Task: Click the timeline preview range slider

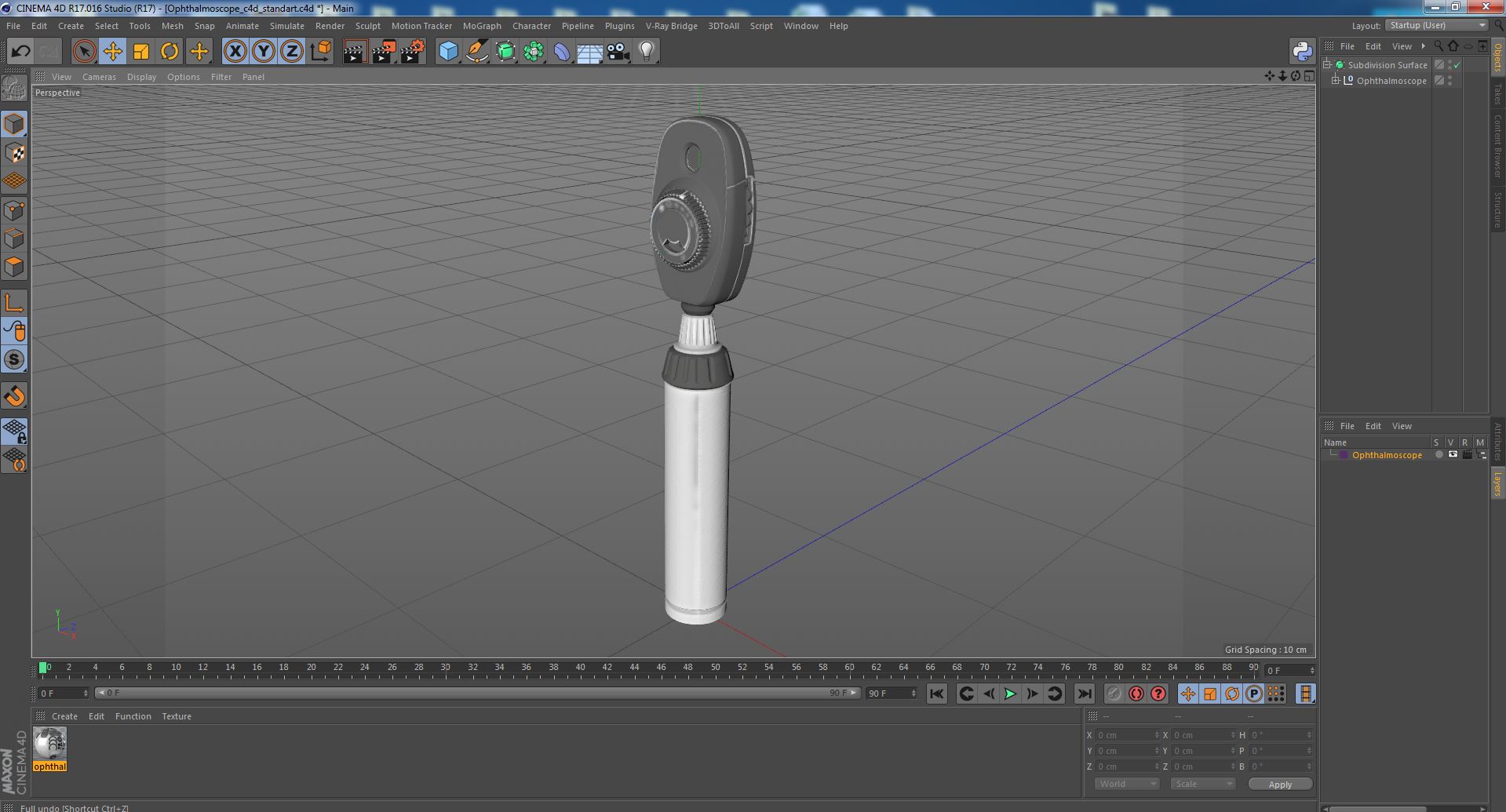Action: (477, 694)
